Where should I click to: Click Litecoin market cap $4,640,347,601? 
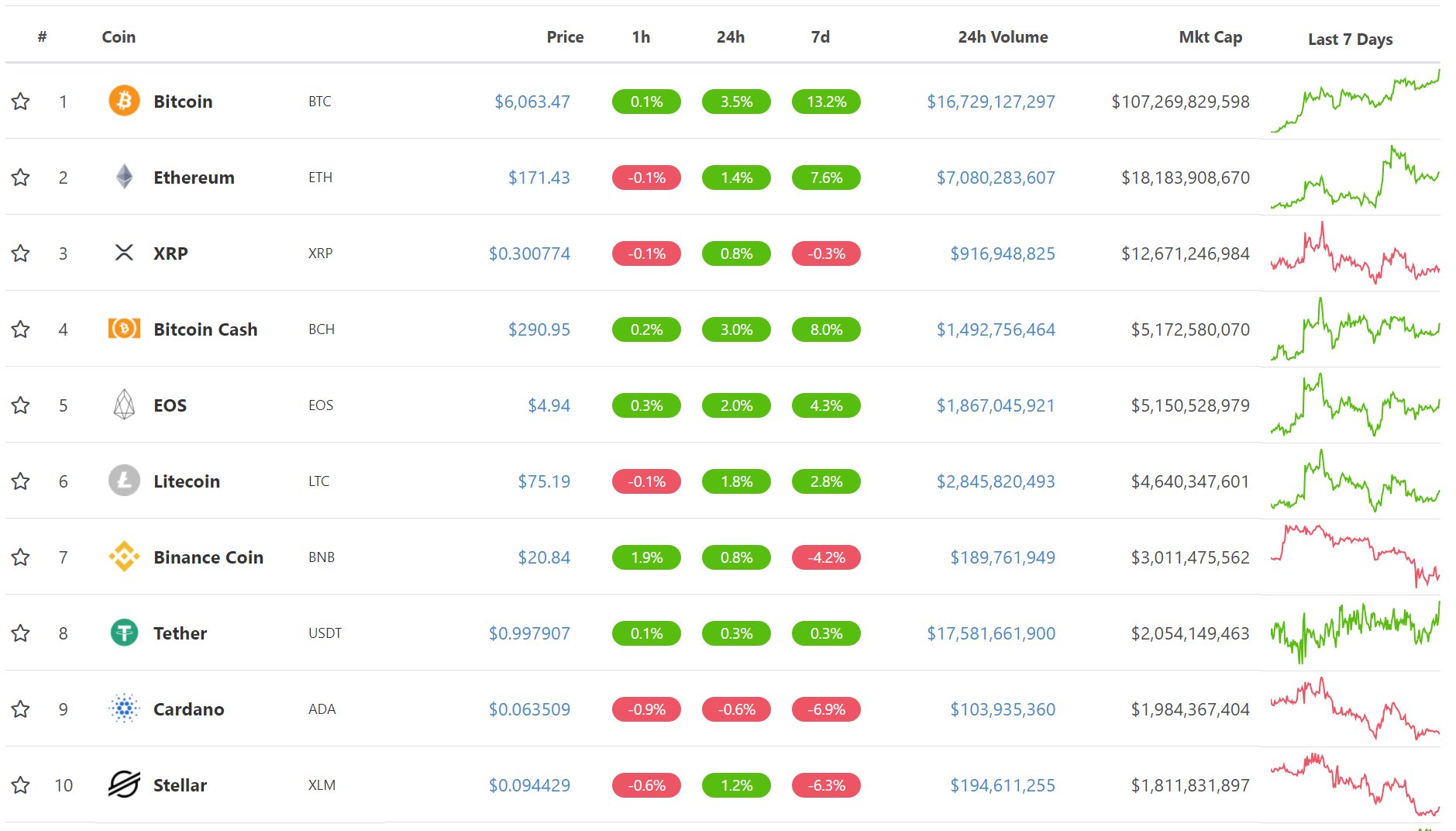[x=1190, y=481]
